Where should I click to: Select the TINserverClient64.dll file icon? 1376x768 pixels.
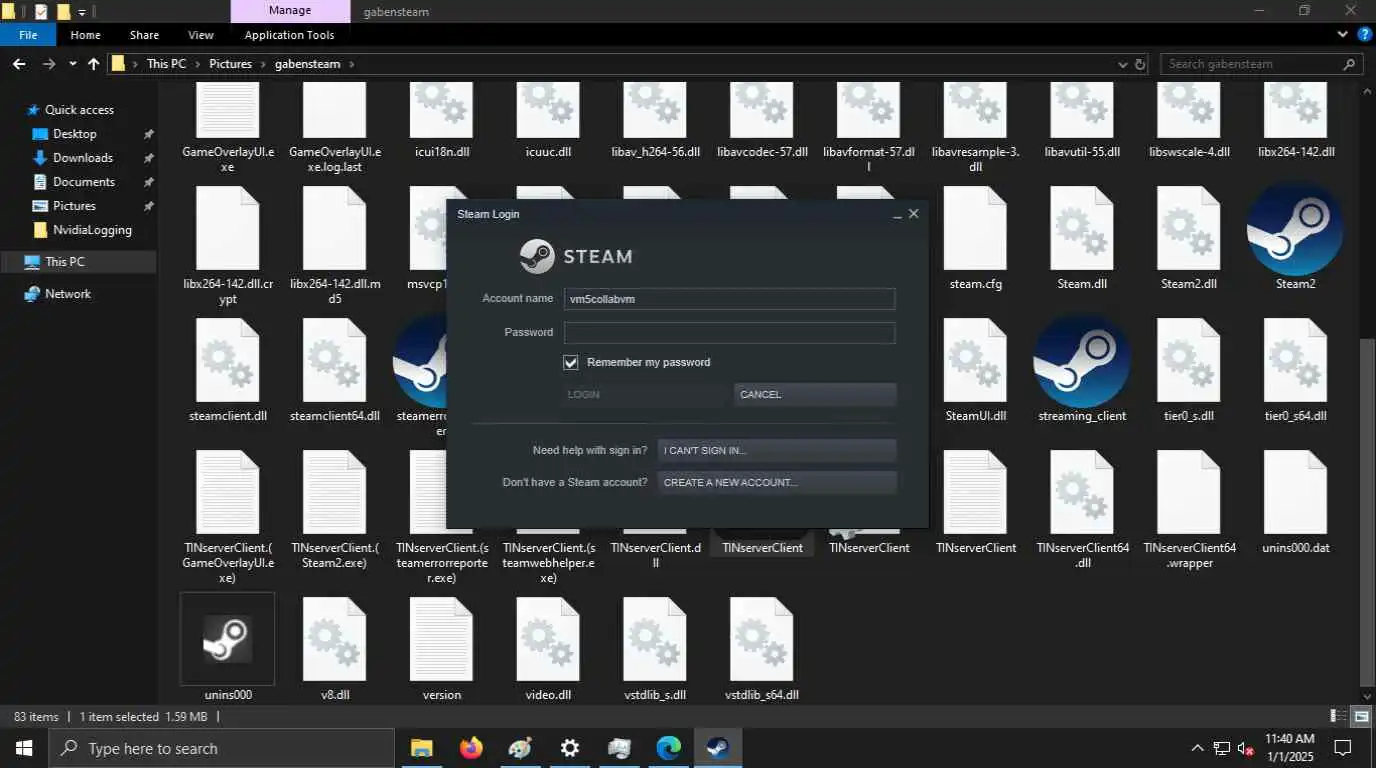pyautogui.click(x=1081, y=493)
